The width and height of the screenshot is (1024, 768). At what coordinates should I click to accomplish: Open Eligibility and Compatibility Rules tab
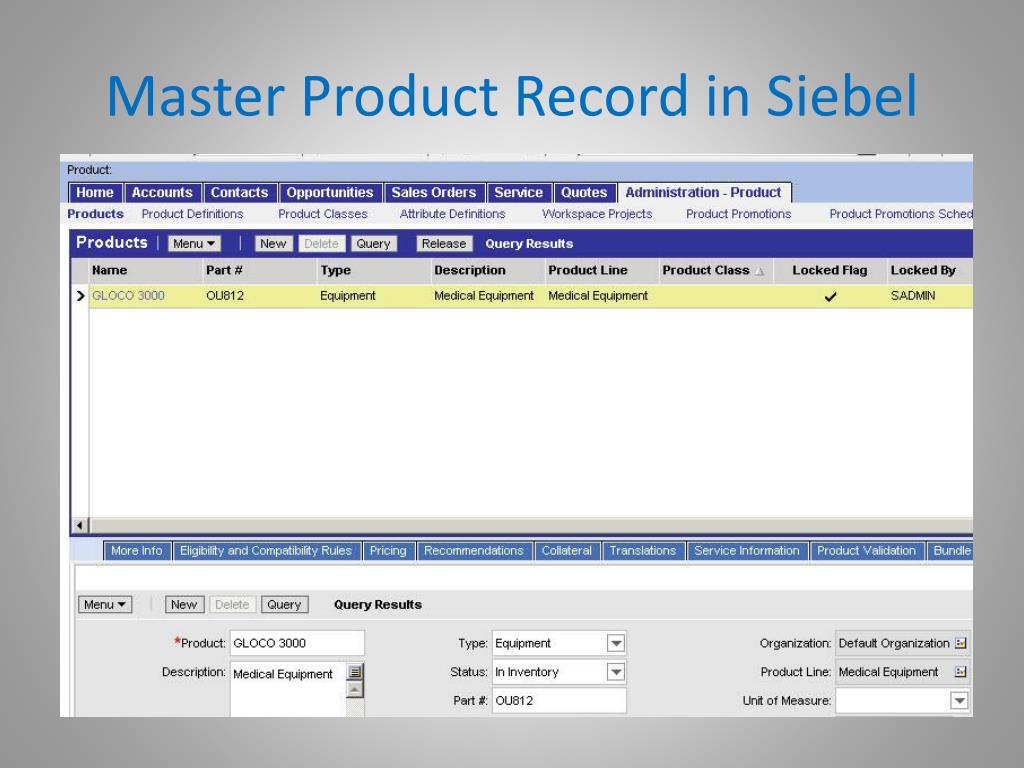(x=266, y=551)
